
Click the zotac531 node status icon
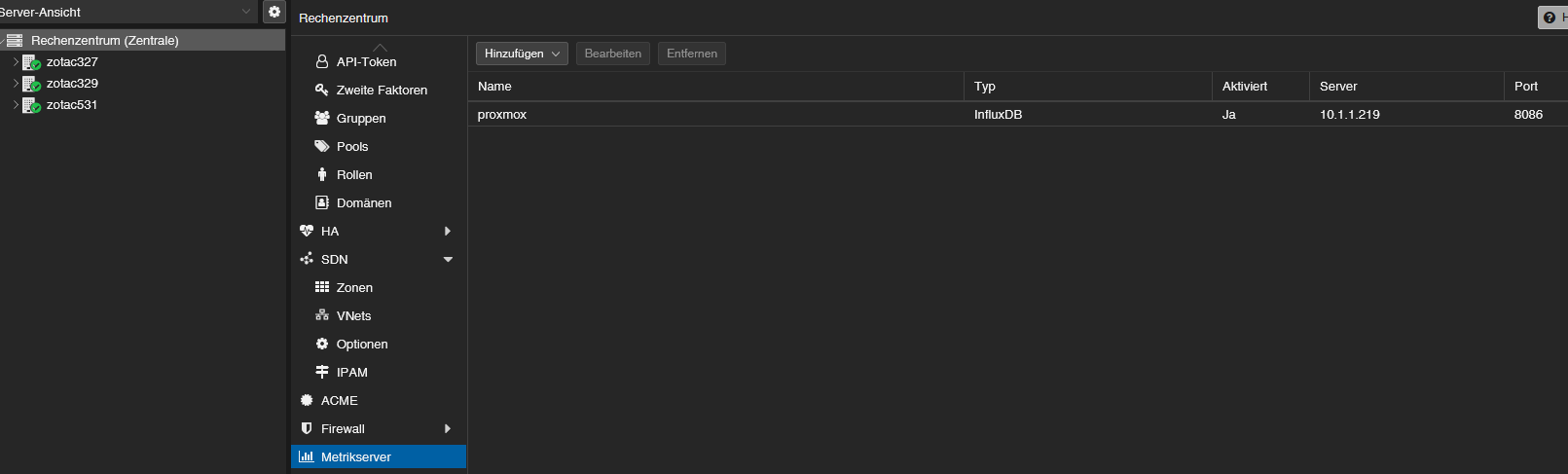[31, 105]
